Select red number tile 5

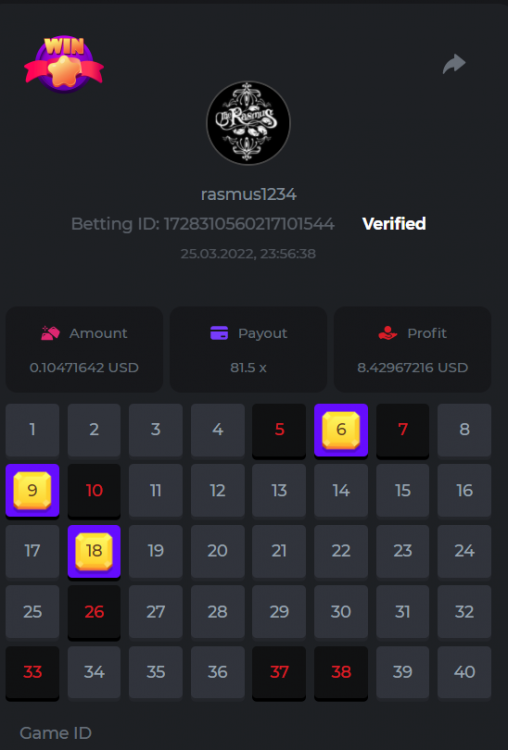(279, 430)
